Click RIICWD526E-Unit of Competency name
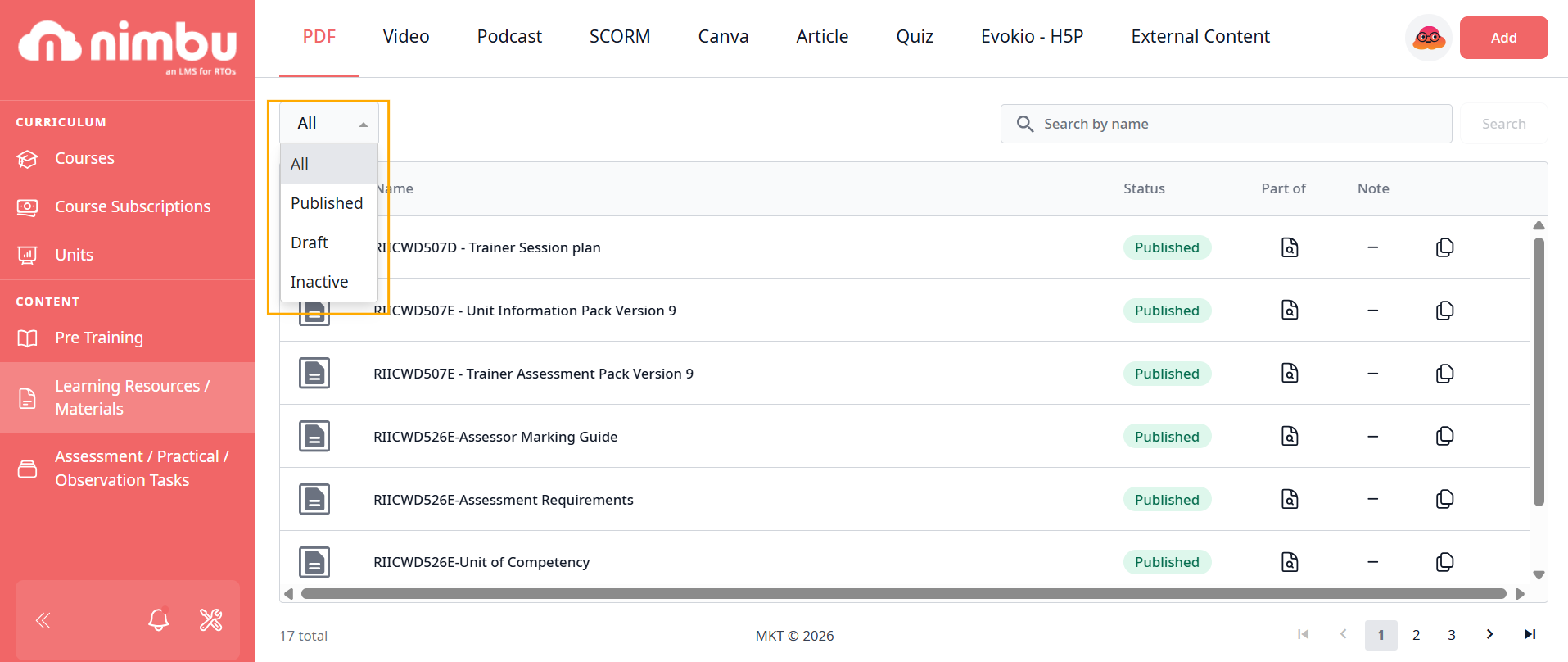1568x662 pixels. click(481, 562)
